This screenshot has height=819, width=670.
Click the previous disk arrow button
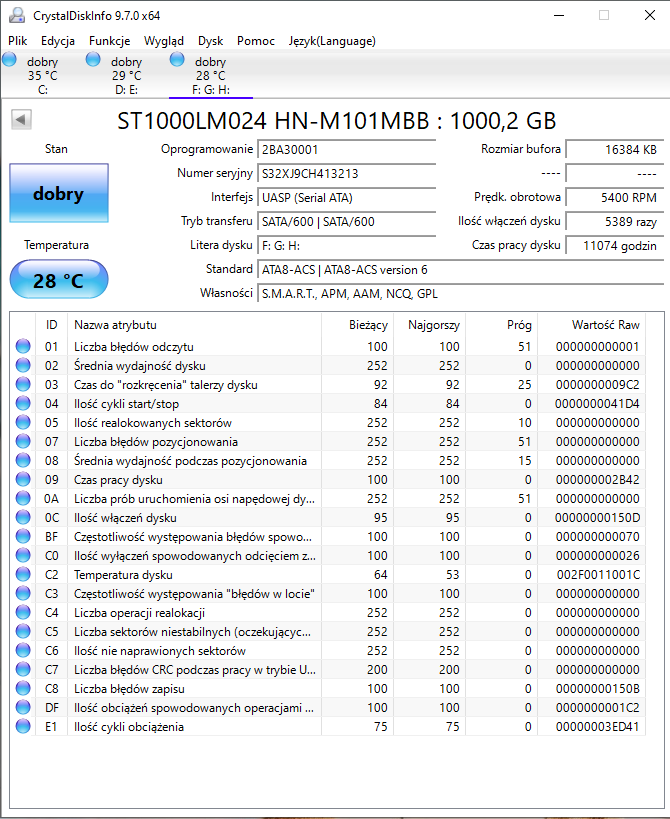[21, 120]
